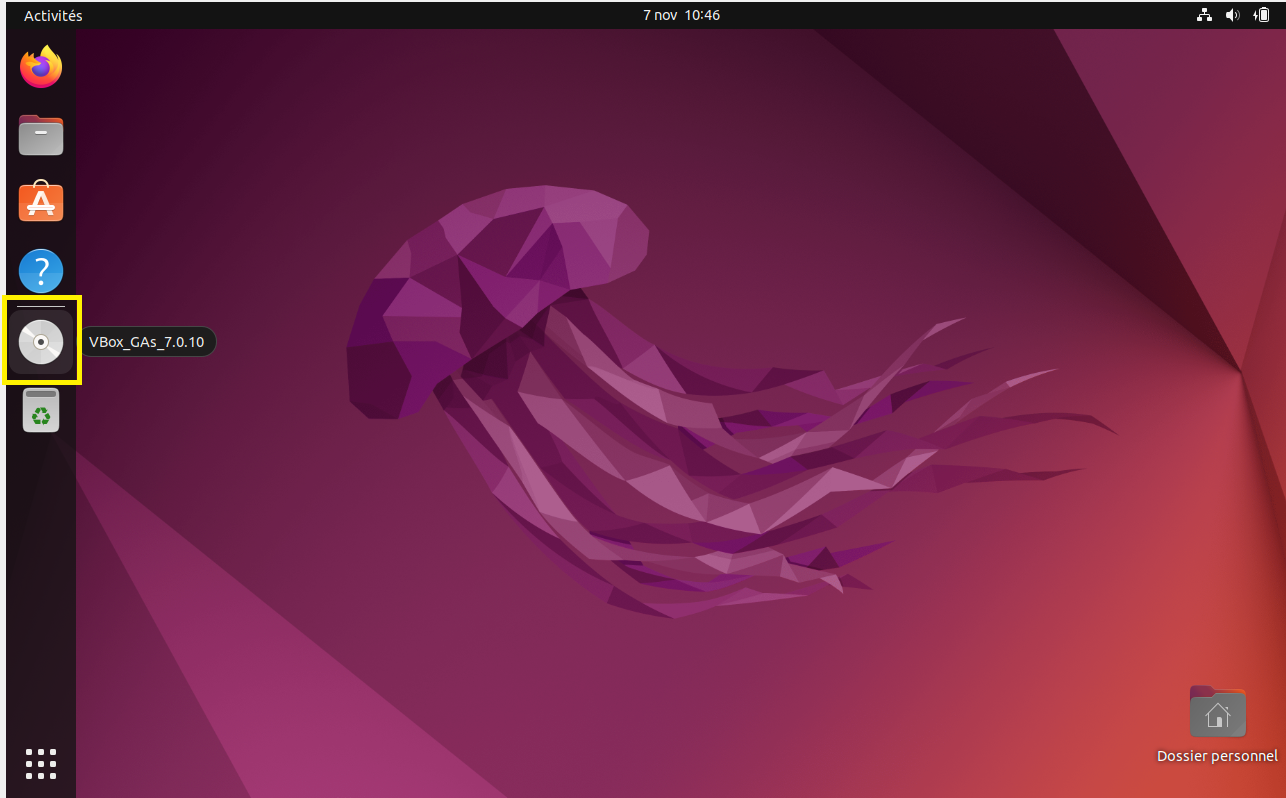The height and width of the screenshot is (798, 1286).
Task: Click the network status icon
Action: click(1204, 15)
